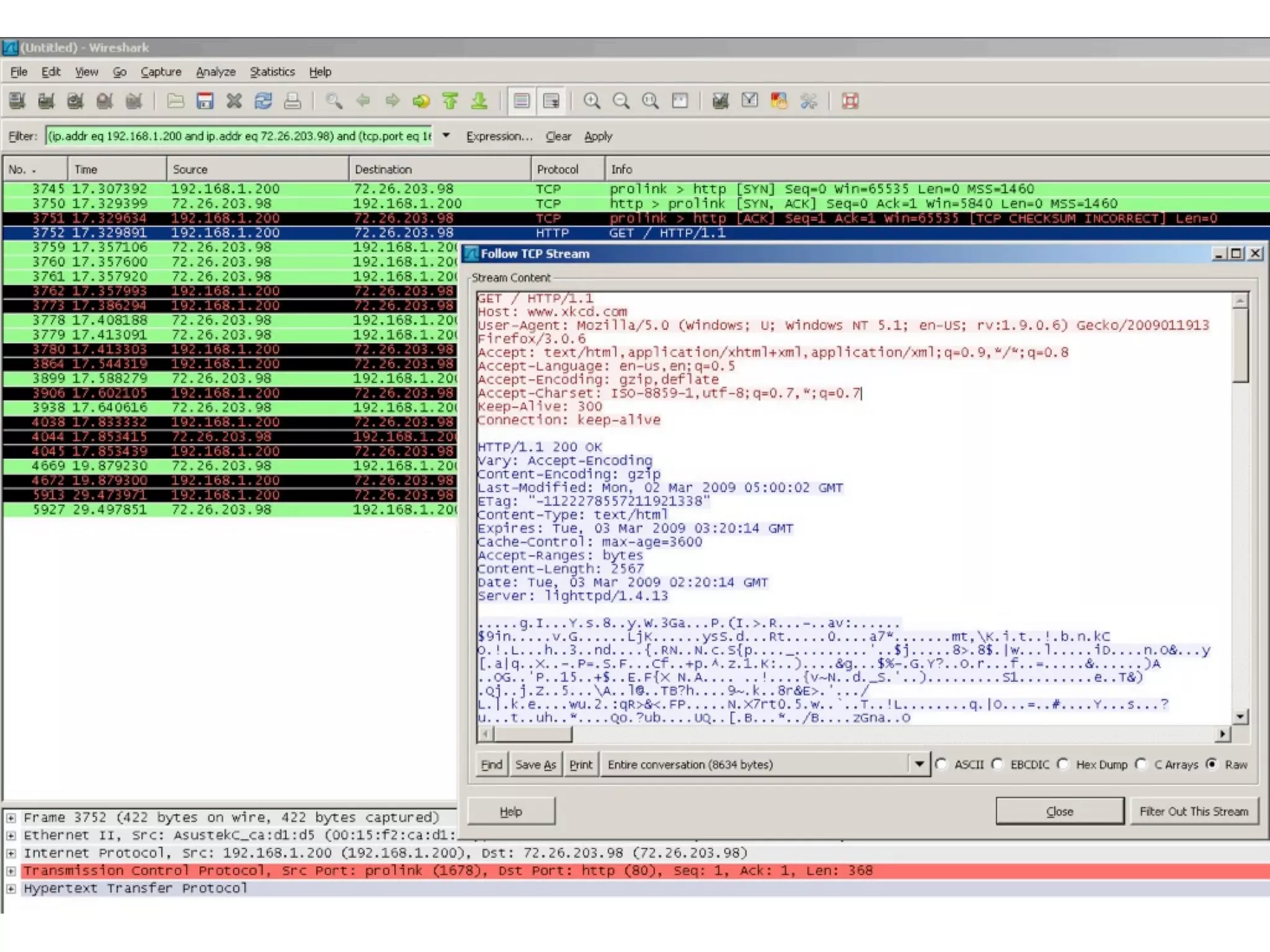Open the Statistics menu
This screenshot has height=952, width=1270.
click(x=272, y=72)
